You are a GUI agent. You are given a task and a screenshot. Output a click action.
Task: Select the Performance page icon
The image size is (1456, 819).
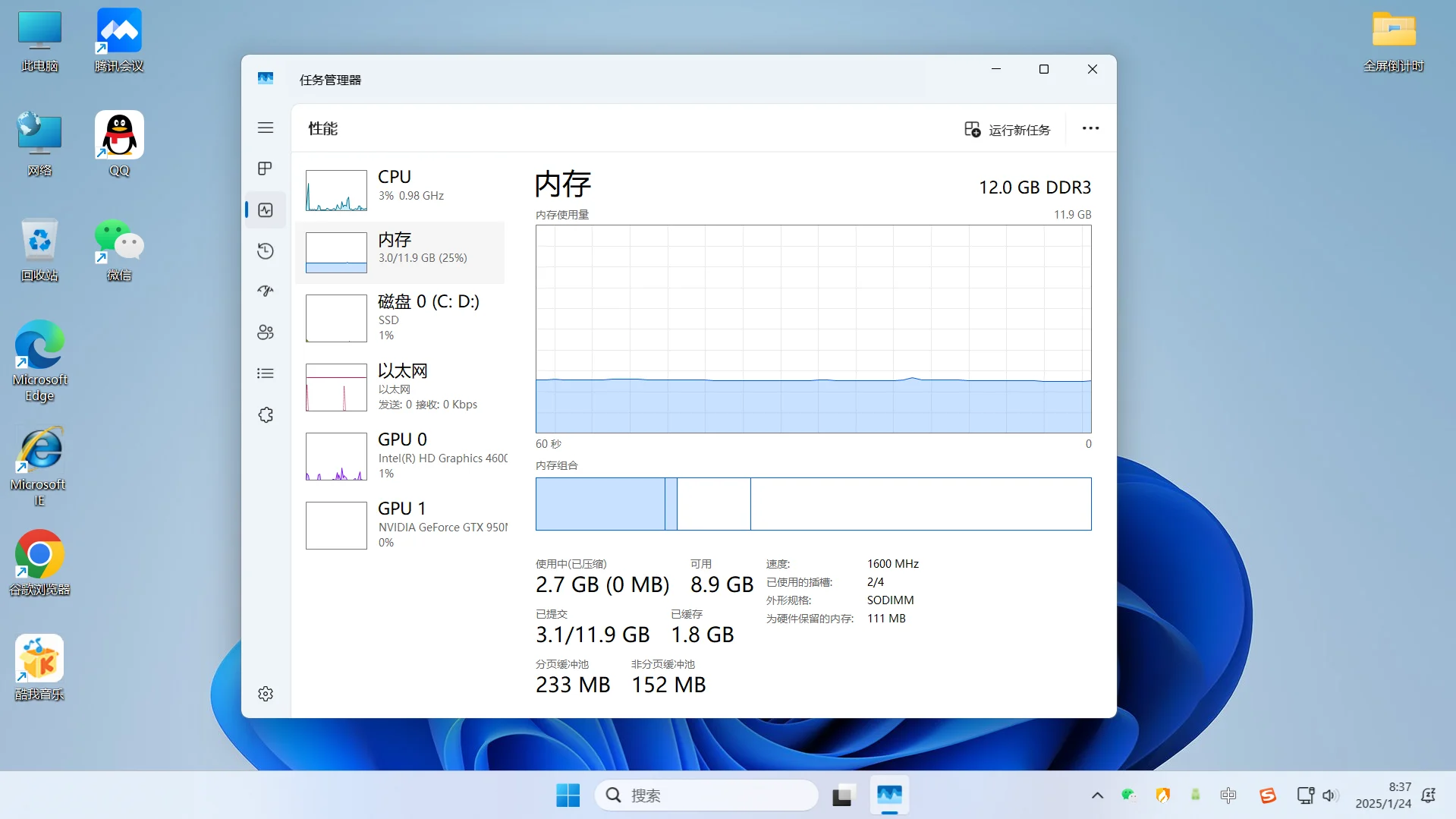pos(265,210)
